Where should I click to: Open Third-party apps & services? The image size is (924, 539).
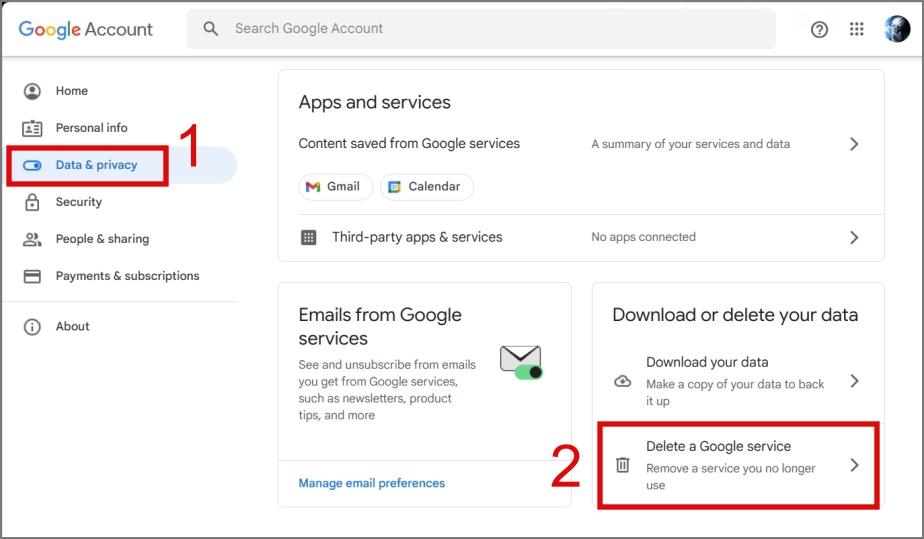(x=581, y=237)
